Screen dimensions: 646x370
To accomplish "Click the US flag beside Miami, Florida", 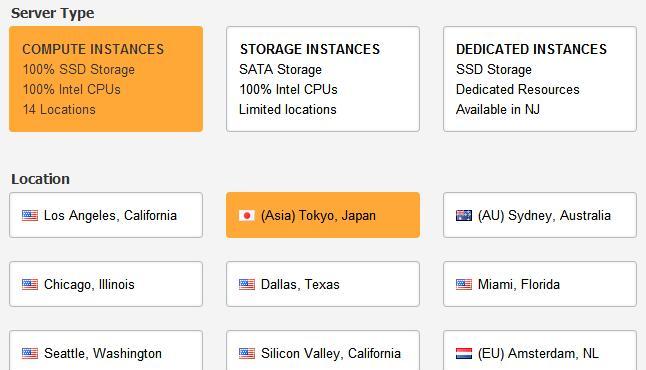I will [464, 284].
